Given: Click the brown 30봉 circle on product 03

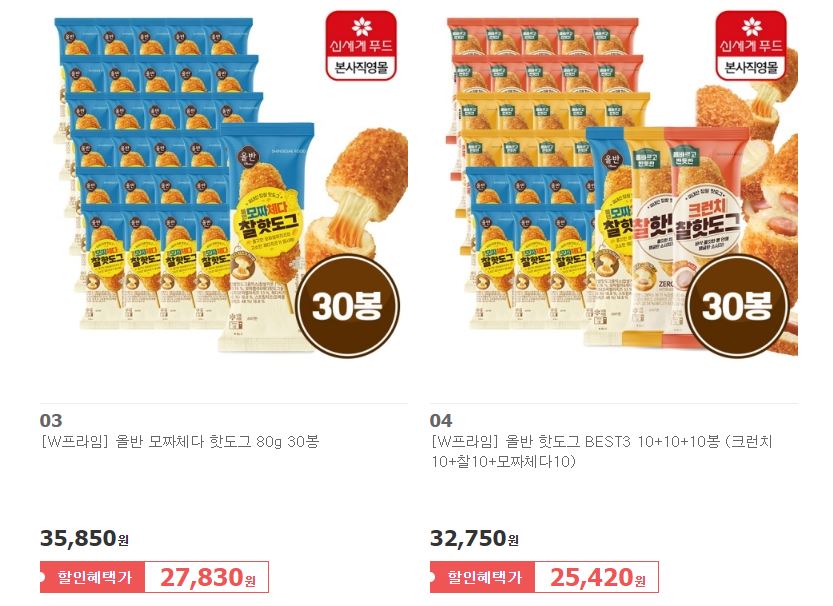Looking at the screenshot, I should click(x=347, y=306).
